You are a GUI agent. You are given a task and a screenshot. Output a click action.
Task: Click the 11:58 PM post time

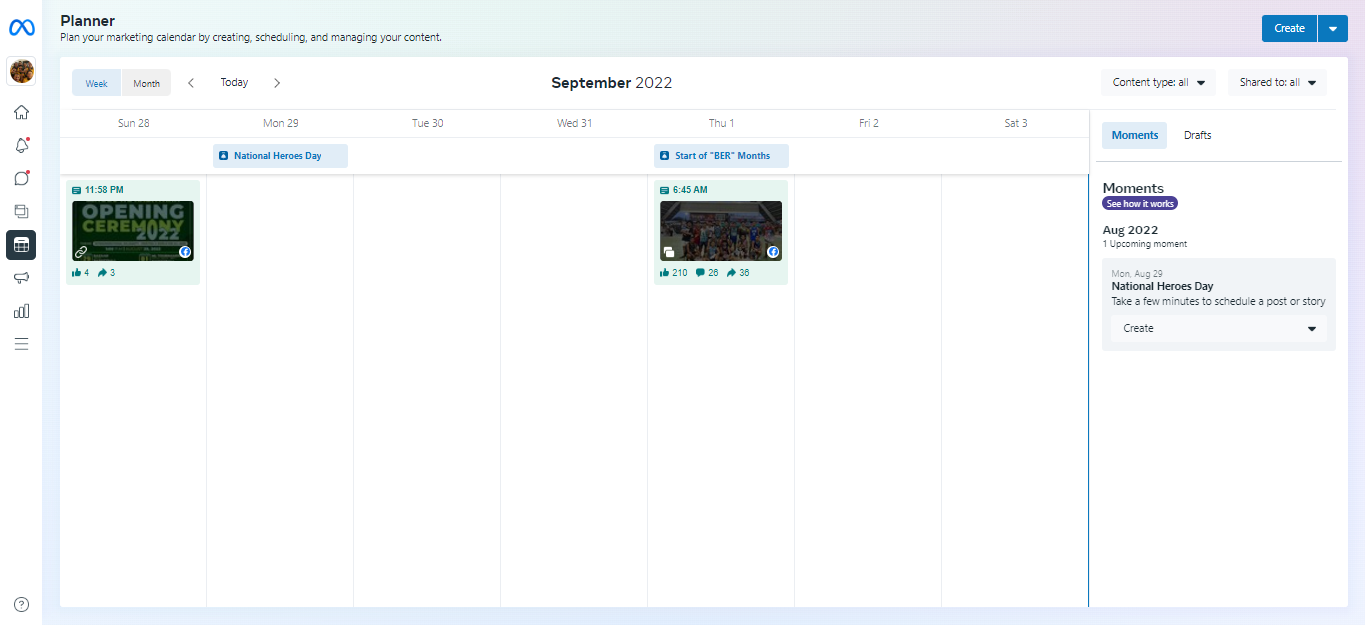point(104,190)
